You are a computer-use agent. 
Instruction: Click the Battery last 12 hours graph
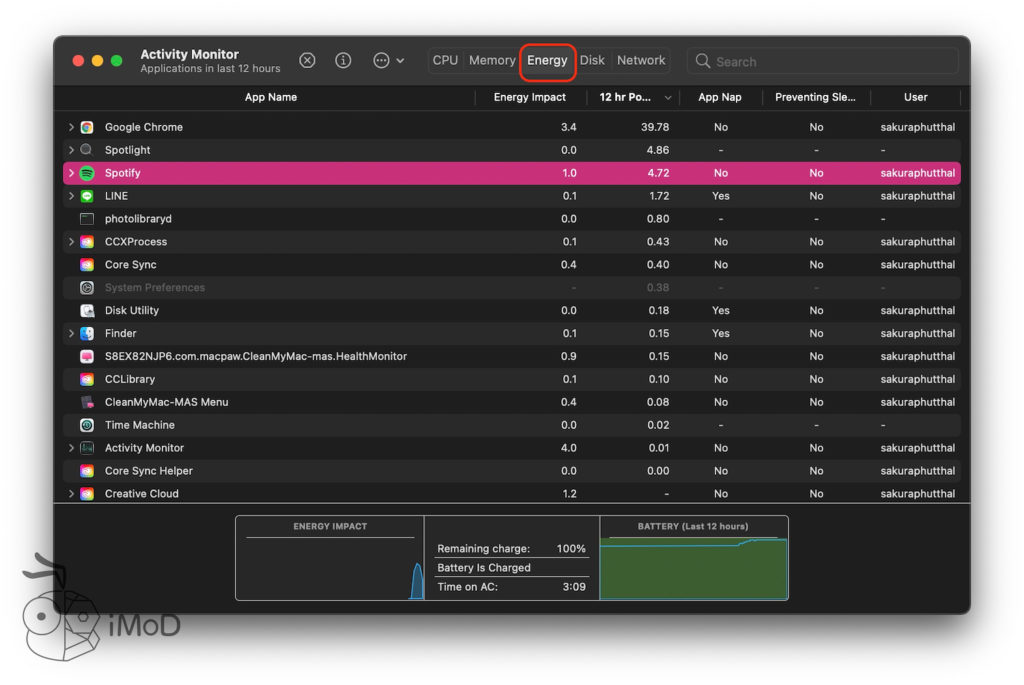[693, 566]
